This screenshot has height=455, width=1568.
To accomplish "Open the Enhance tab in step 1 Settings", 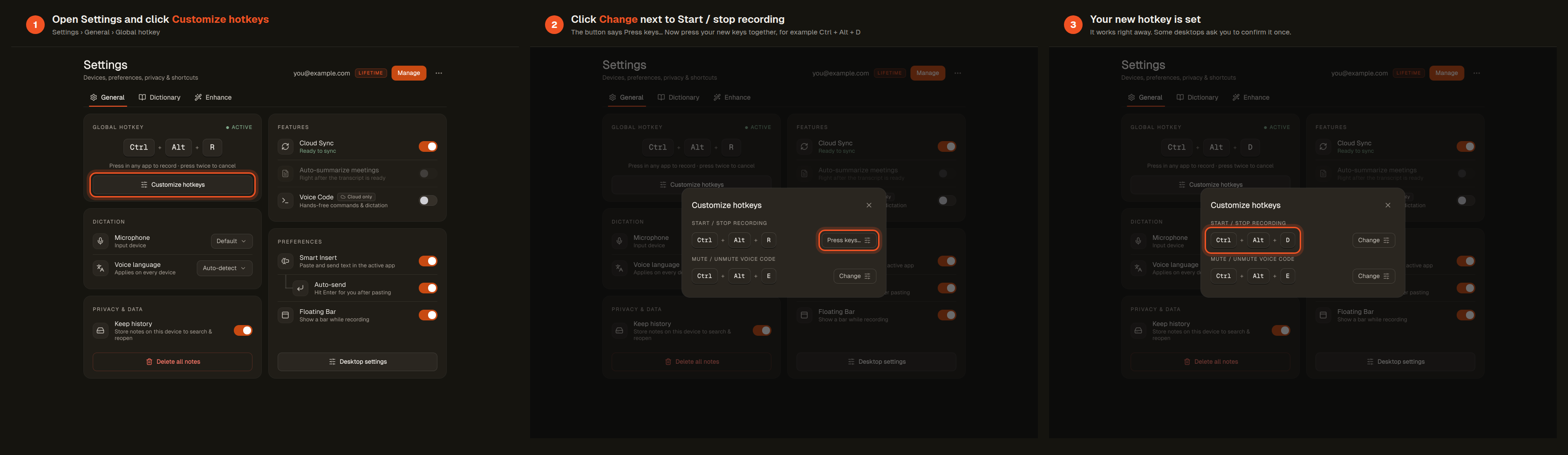I will pyautogui.click(x=213, y=97).
